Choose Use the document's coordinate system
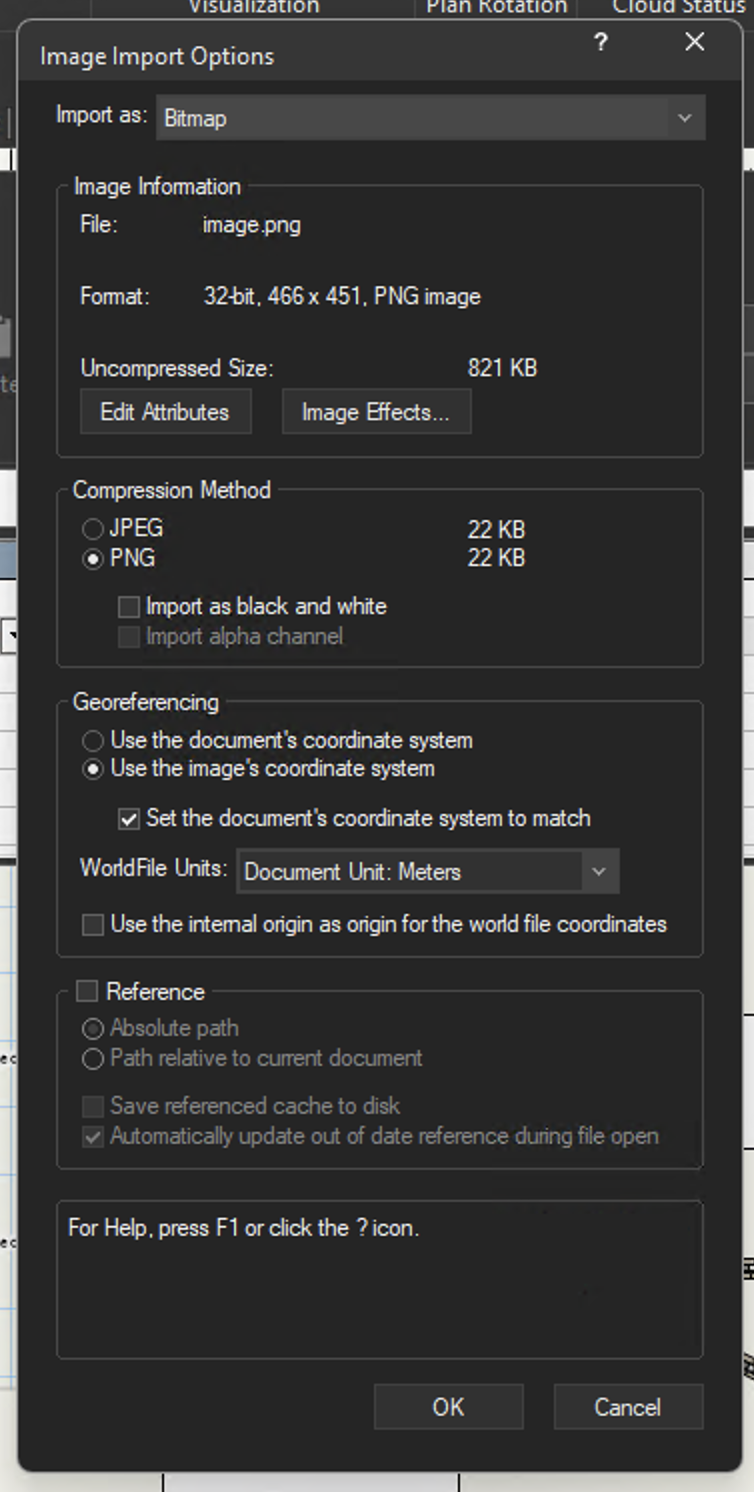The width and height of the screenshot is (754, 1492). 93,741
